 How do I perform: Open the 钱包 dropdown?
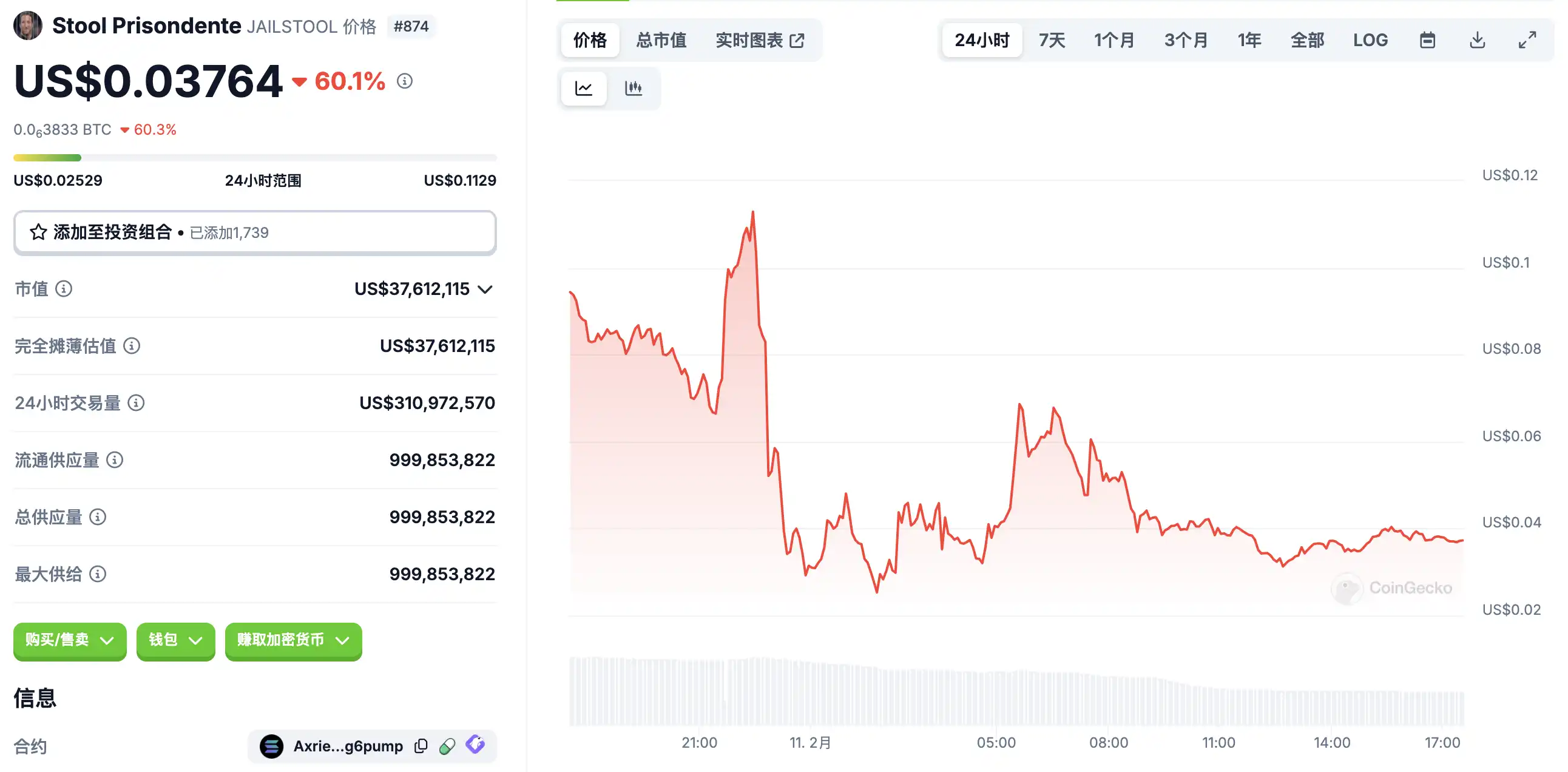175,640
